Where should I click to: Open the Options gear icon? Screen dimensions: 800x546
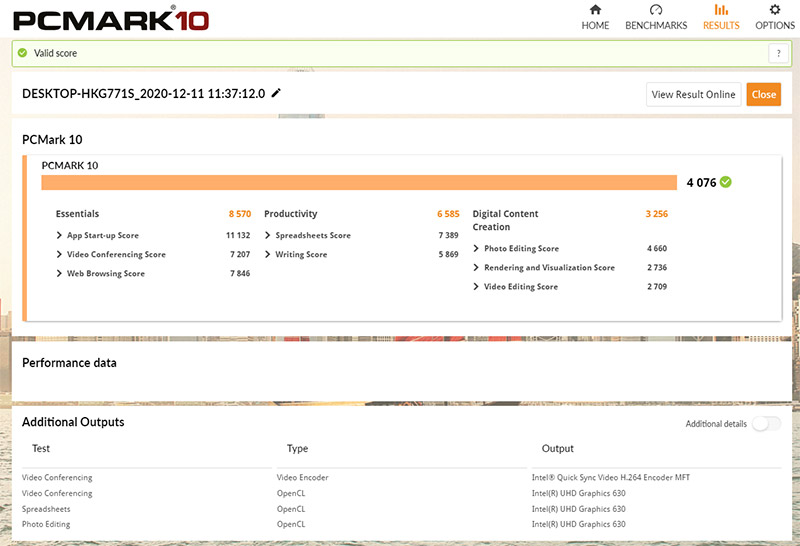click(x=774, y=10)
